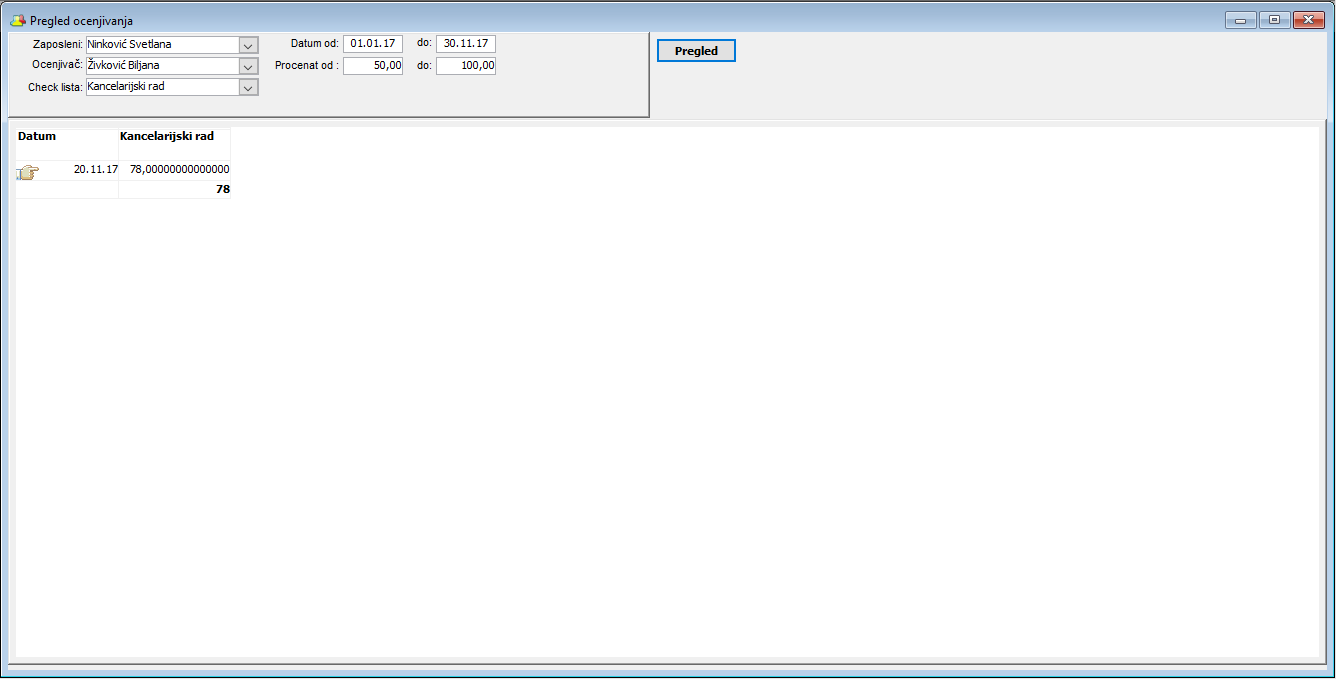Click the Datum od field showing 01.01.17

[x=372, y=44]
